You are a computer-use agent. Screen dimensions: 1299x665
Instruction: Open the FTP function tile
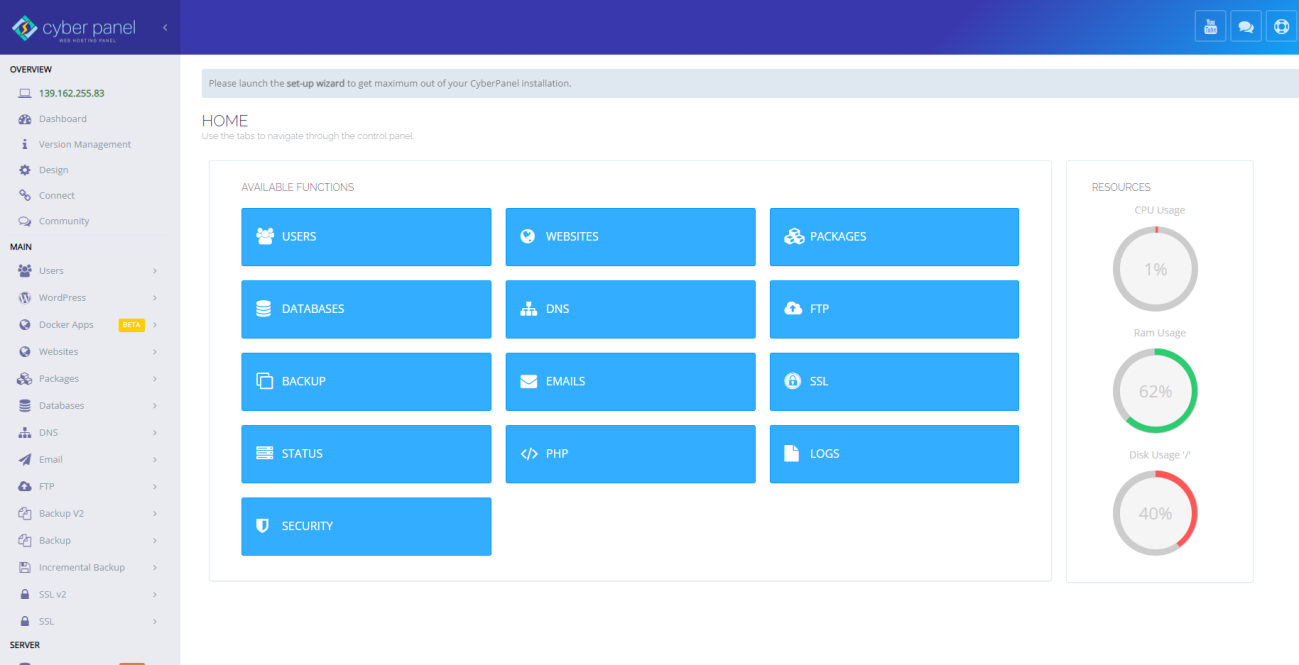pyautogui.click(x=894, y=309)
